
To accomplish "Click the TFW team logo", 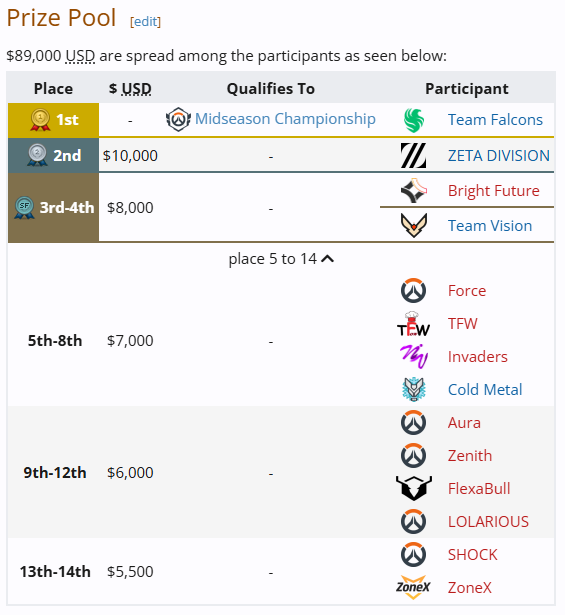I will [413, 324].
